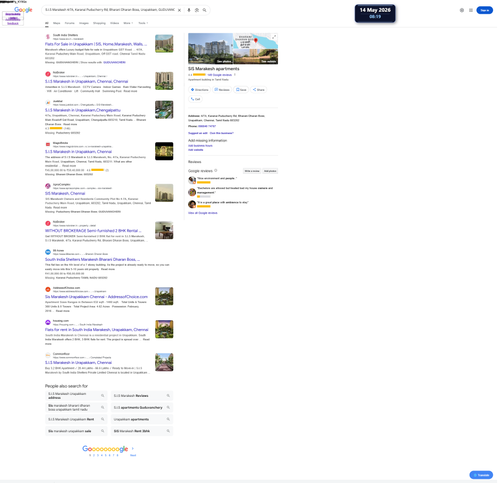Start voice search with microphone icon
The height and width of the screenshot is (483, 500).
[189, 10]
